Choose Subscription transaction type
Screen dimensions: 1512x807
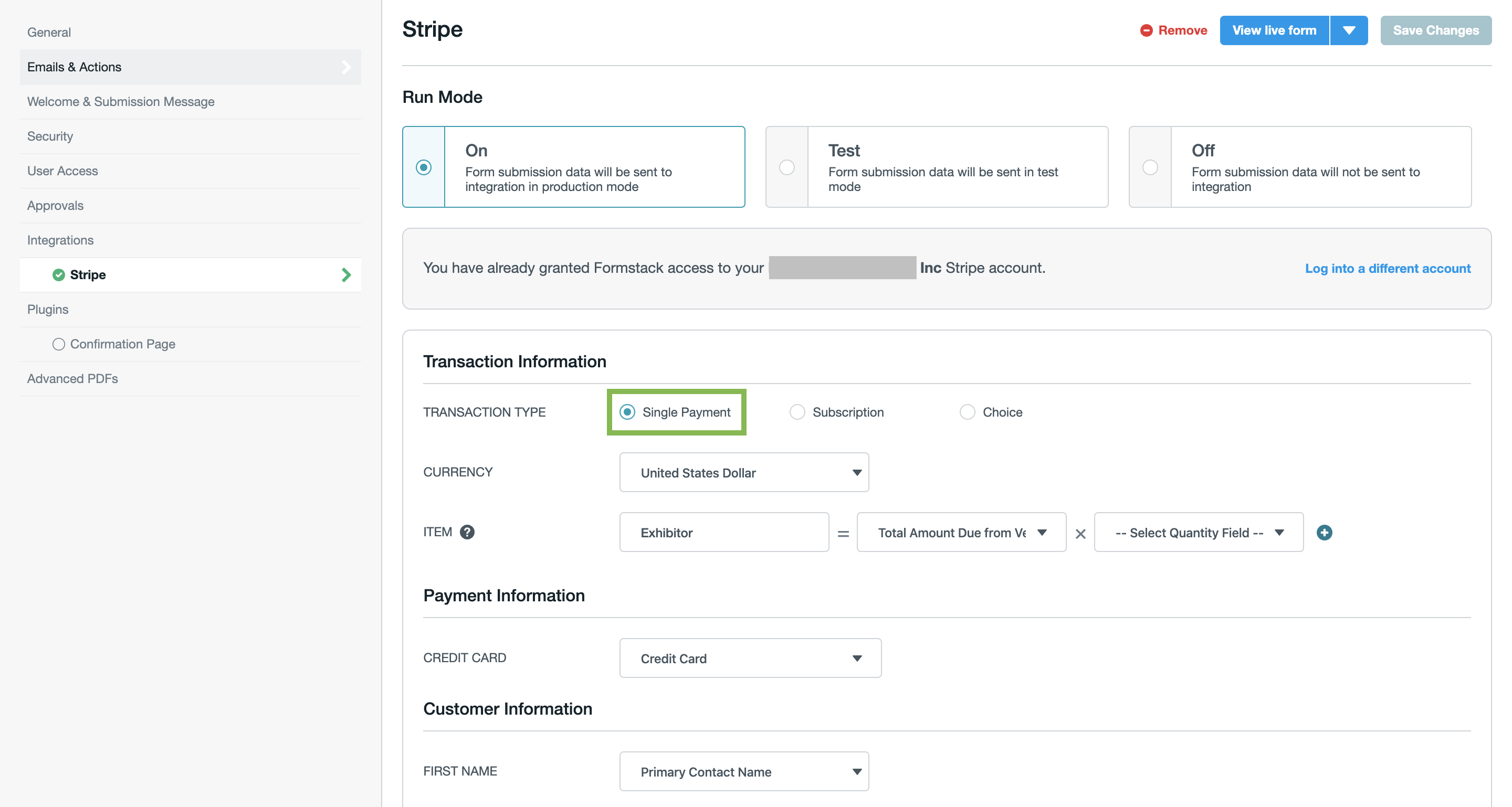pos(797,412)
